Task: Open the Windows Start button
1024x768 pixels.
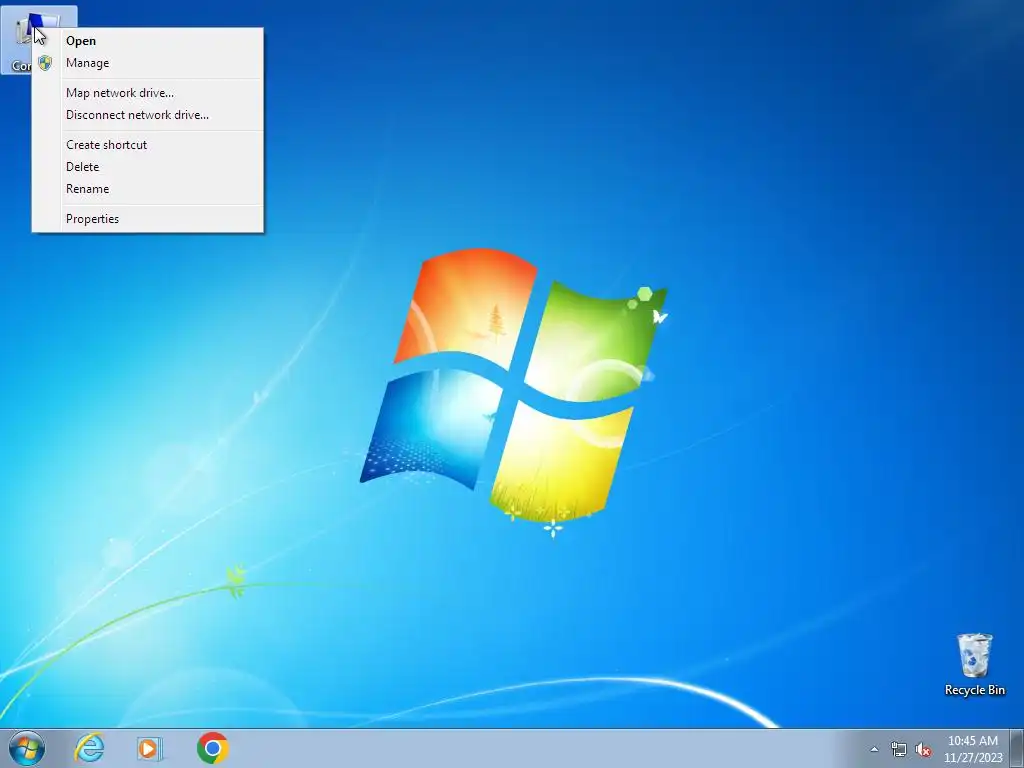Action: [27, 748]
